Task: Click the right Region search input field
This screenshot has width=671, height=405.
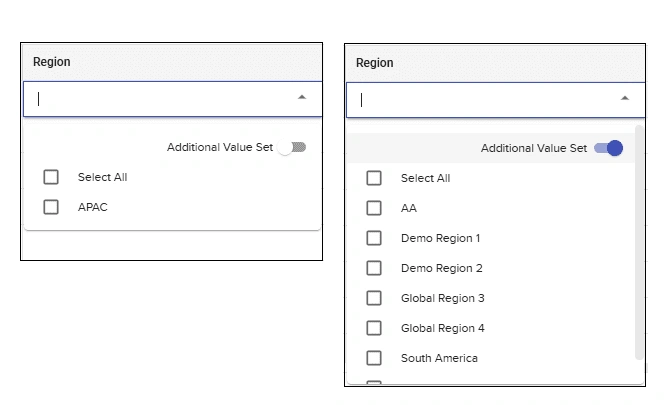Action: click(x=480, y=99)
